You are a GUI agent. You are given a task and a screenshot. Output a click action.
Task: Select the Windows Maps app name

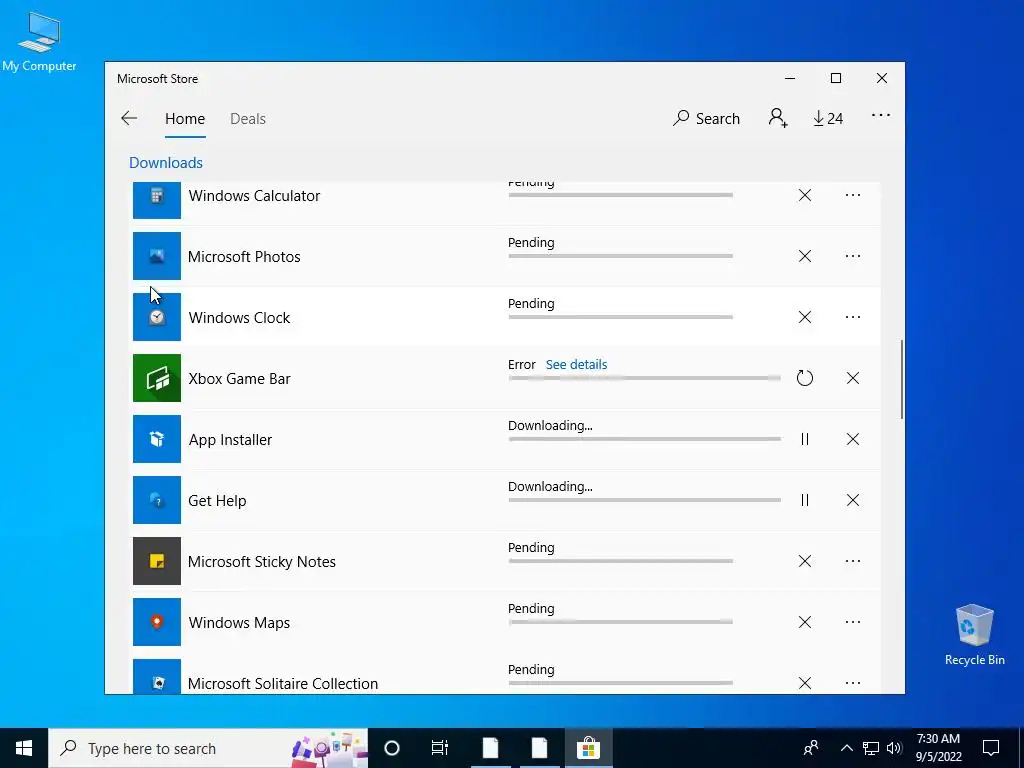click(x=239, y=622)
